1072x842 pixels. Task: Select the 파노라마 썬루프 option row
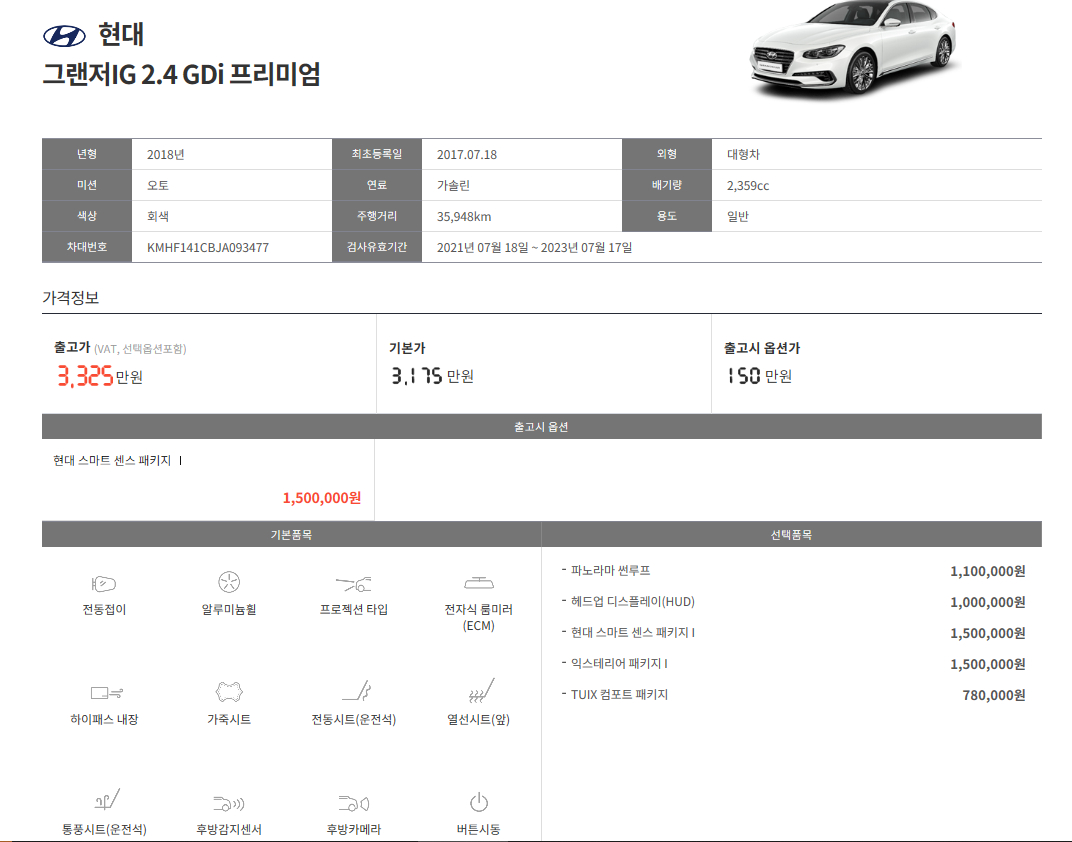point(793,571)
